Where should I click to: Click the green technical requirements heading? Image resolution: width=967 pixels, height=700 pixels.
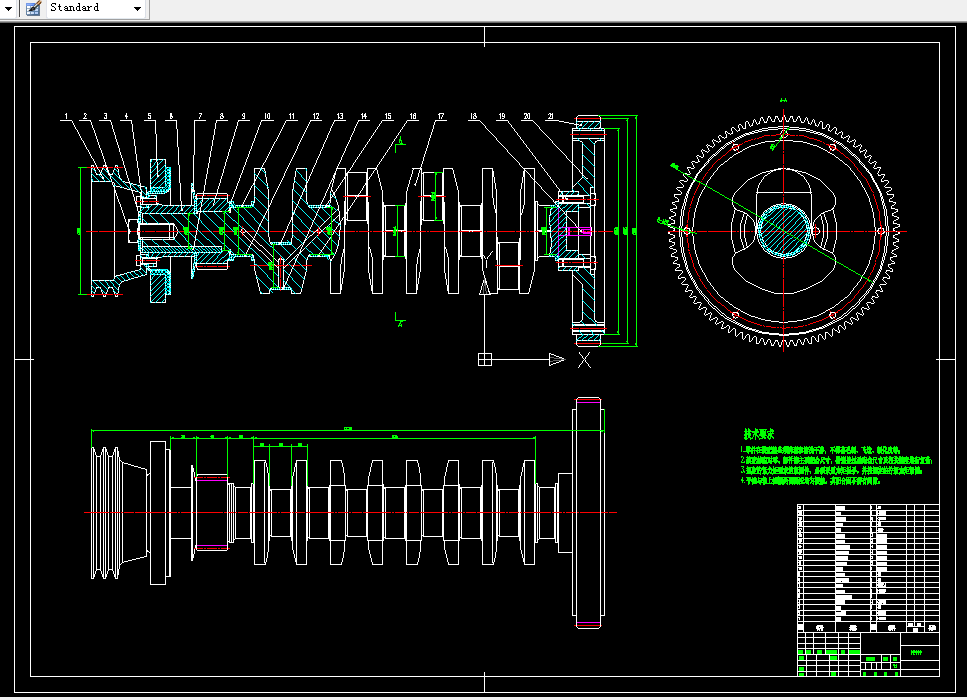tap(759, 435)
